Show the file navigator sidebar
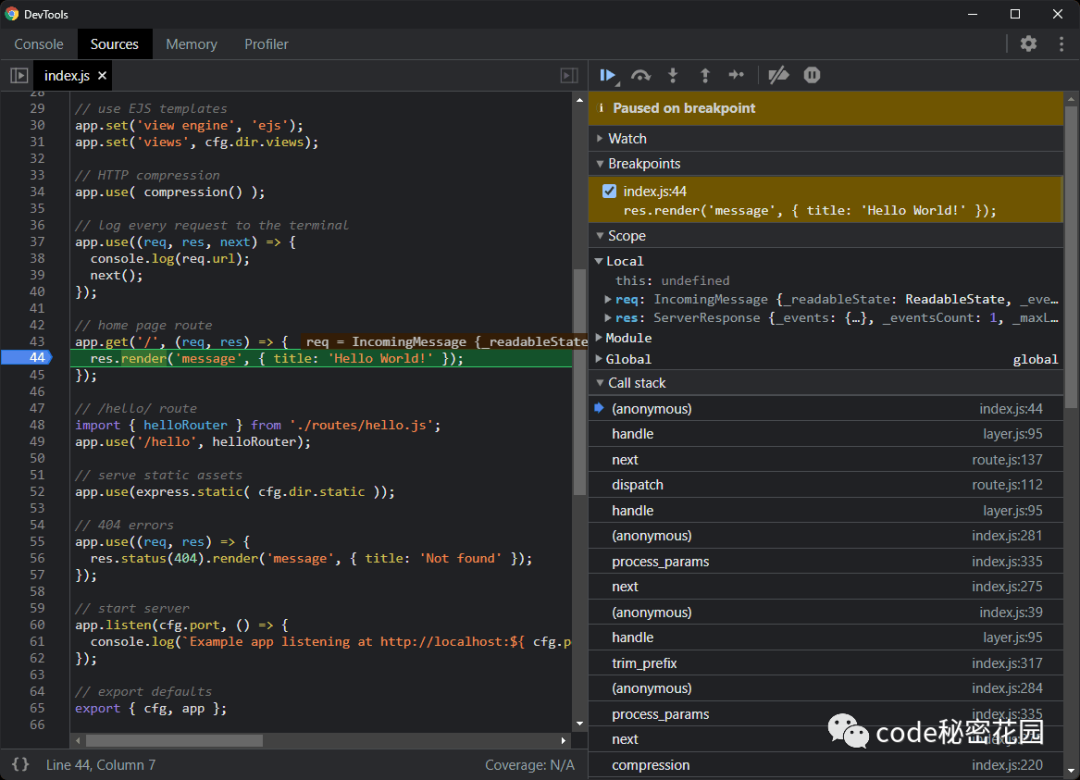Viewport: 1080px width, 780px height. pyautogui.click(x=18, y=75)
